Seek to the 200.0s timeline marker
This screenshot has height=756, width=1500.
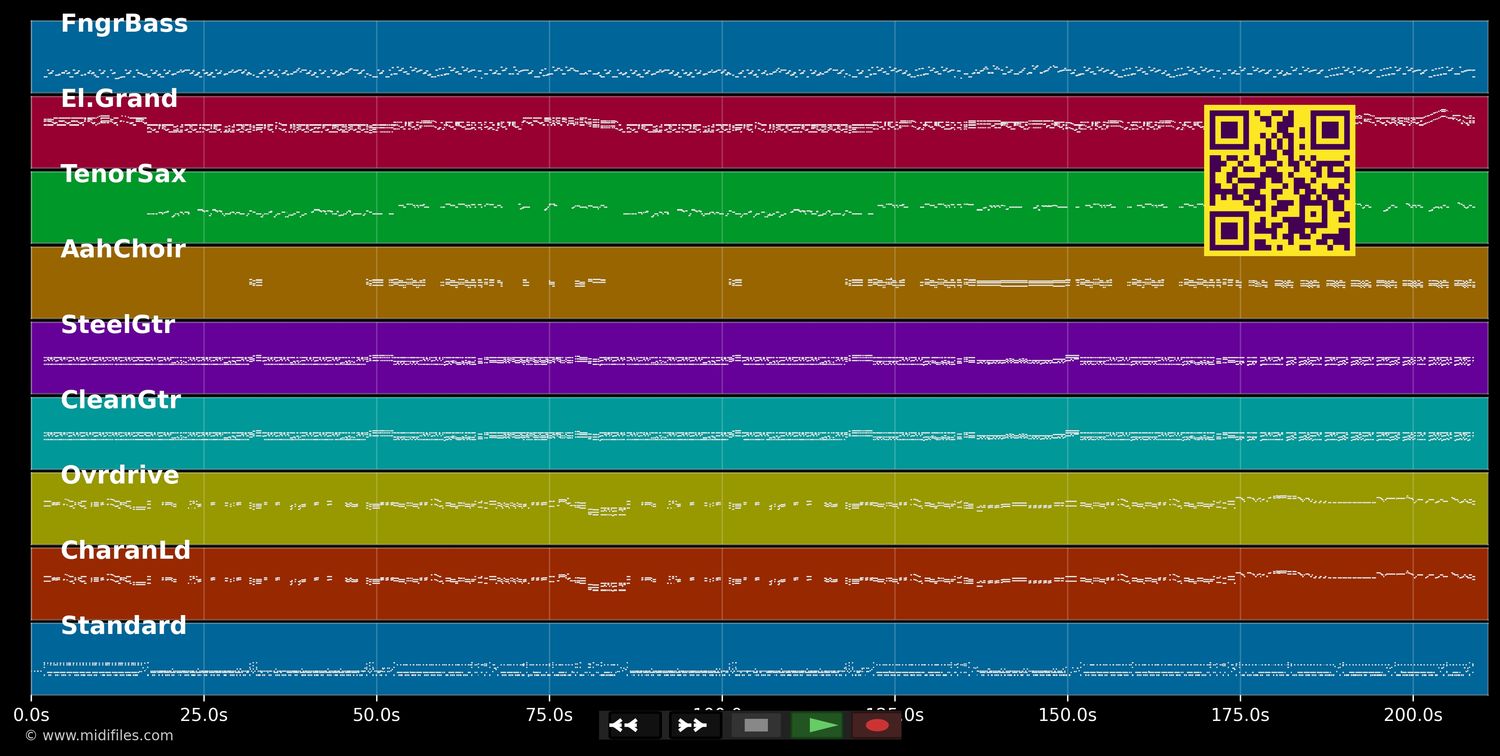1412,715
